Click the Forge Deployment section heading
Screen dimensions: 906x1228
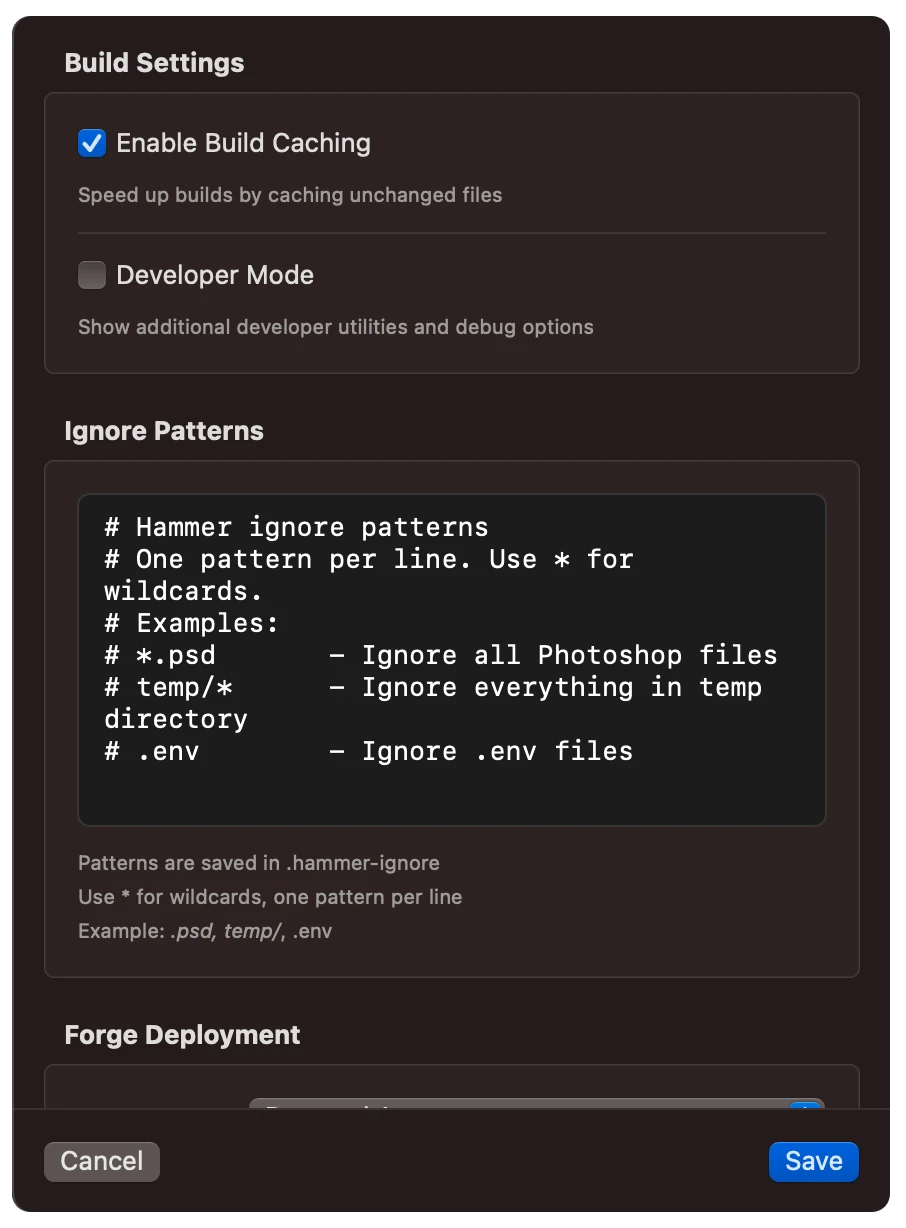coord(182,1035)
